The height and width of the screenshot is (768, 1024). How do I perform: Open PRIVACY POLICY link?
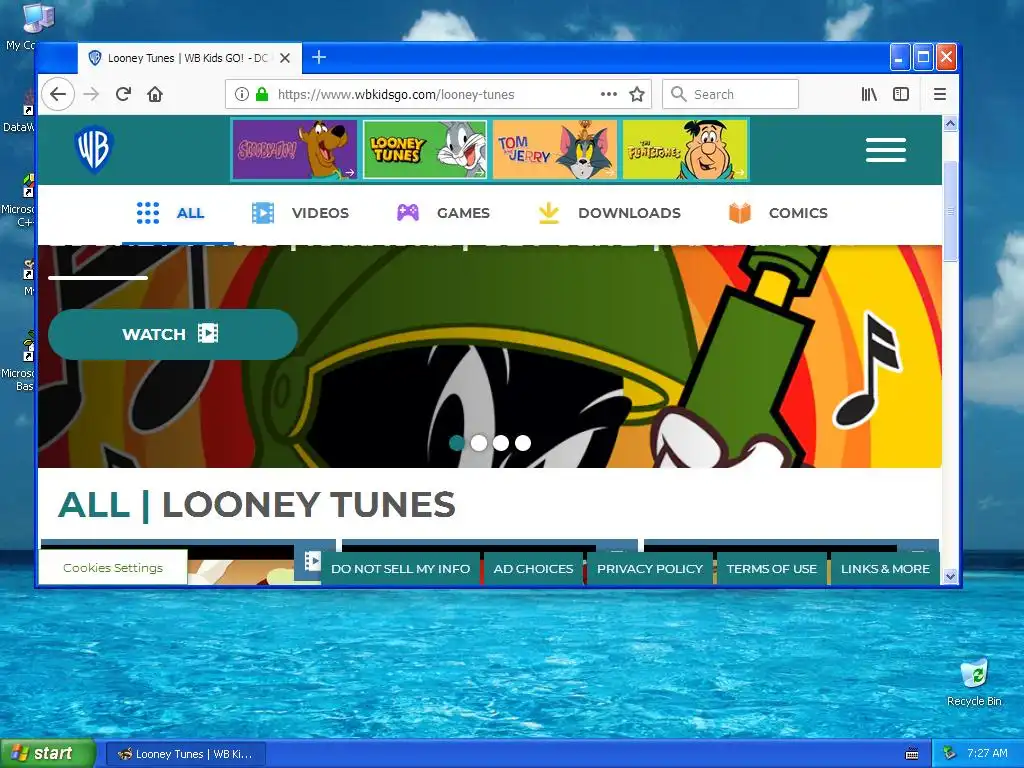point(650,569)
